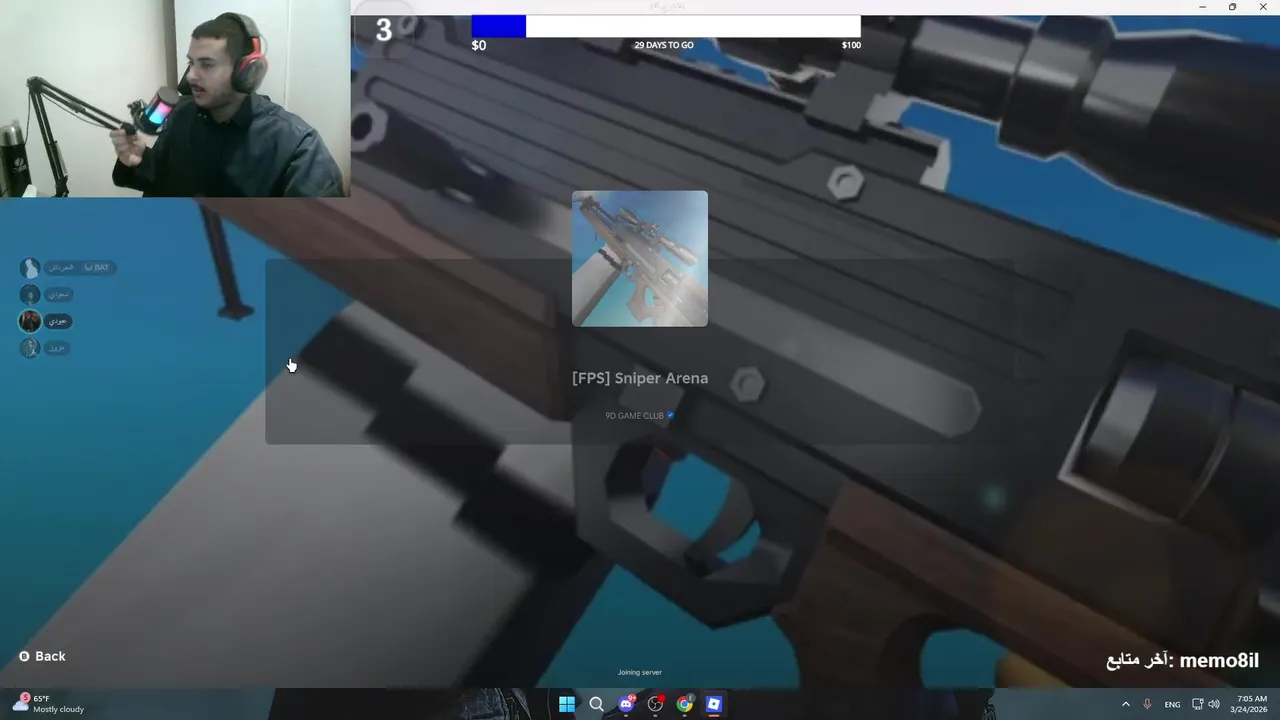Click the "Joining server" status text
The height and width of the screenshot is (720, 1280).
(x=640, y=672)
